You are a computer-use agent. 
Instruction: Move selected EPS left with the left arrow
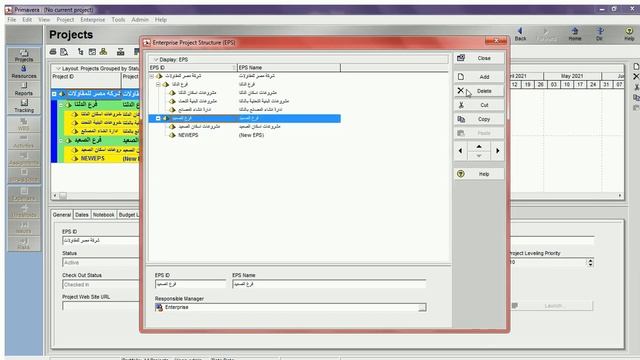point(460,151)
